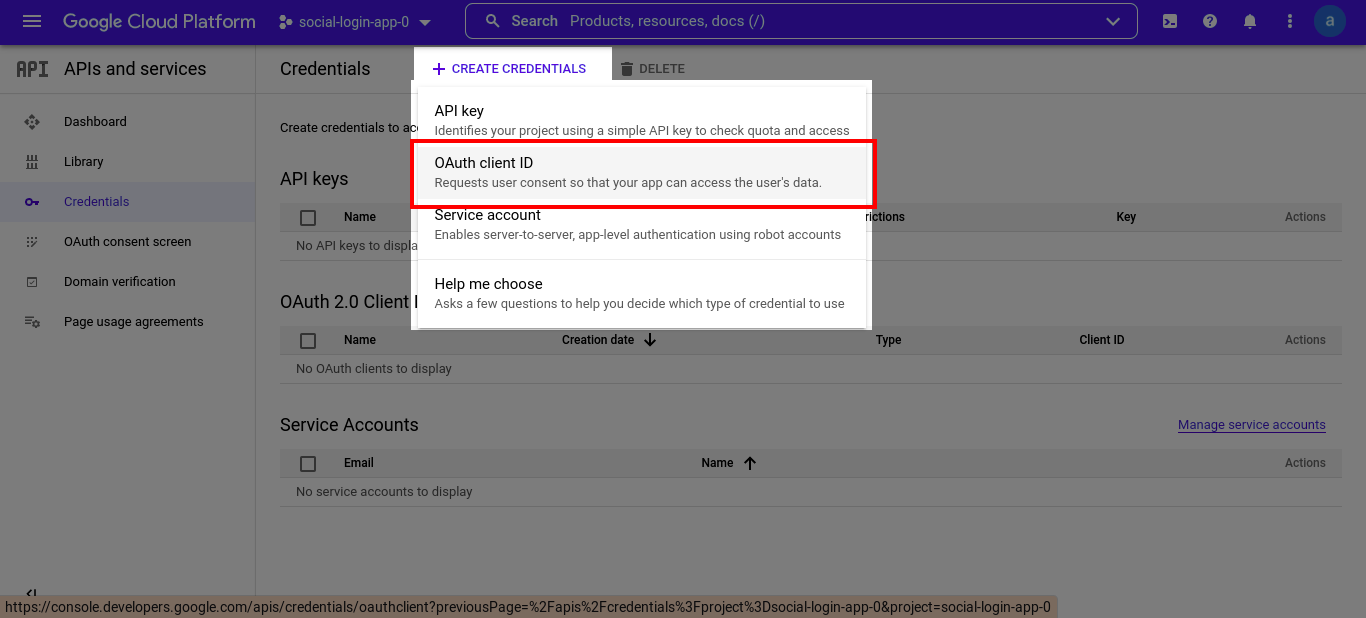
Task: Open the notifications bell
Action: (x=1250, y=21)
